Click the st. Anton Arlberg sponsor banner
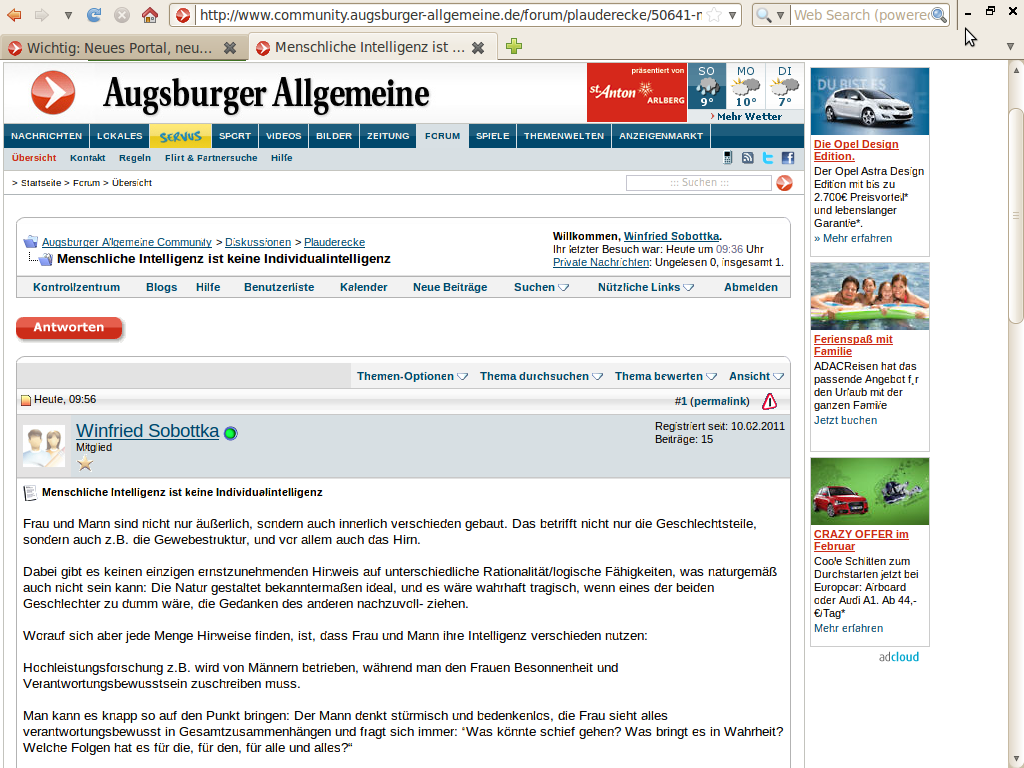 tap(637, 92)
